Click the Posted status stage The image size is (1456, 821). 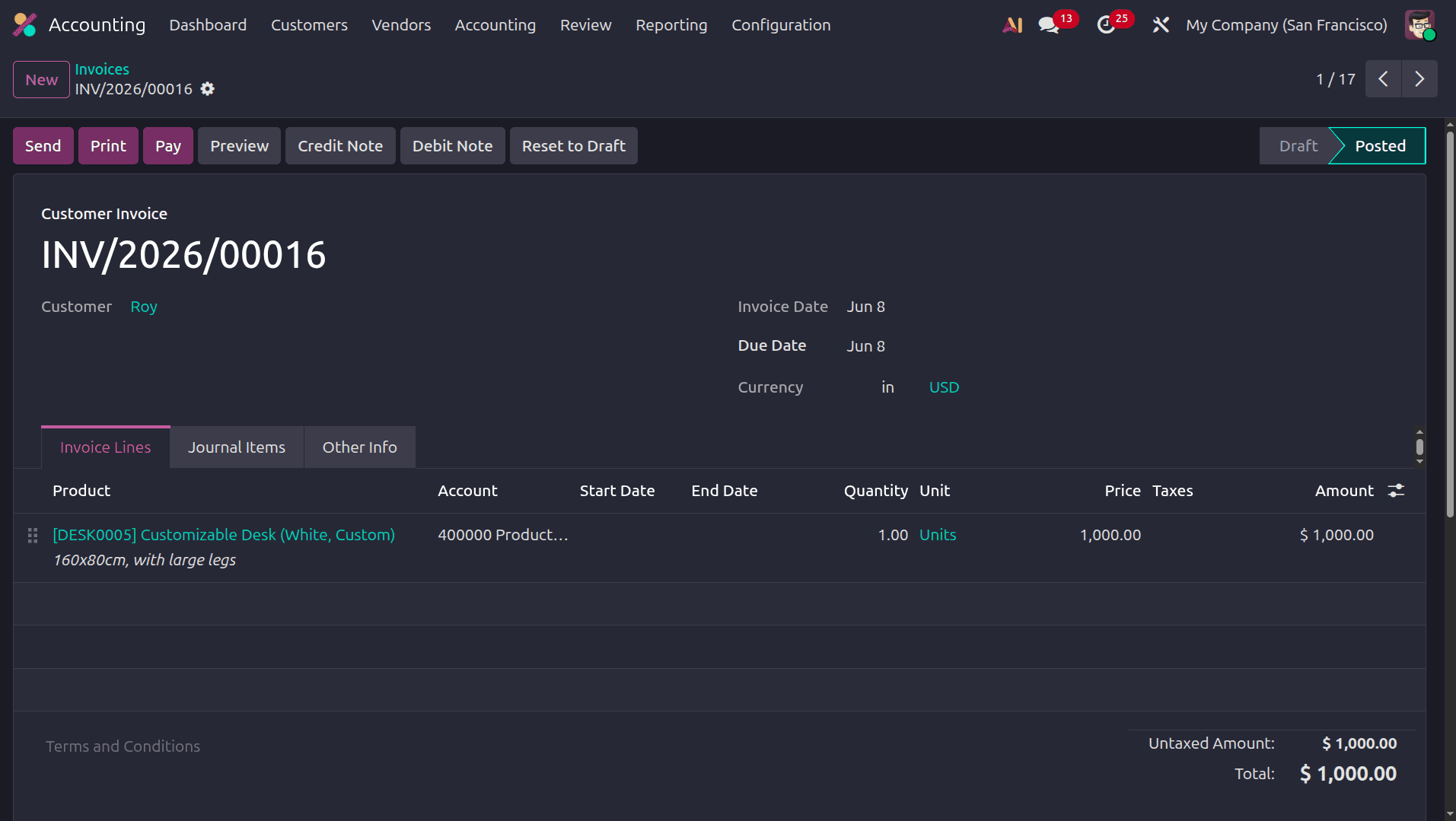click(x=1380, y=145)
